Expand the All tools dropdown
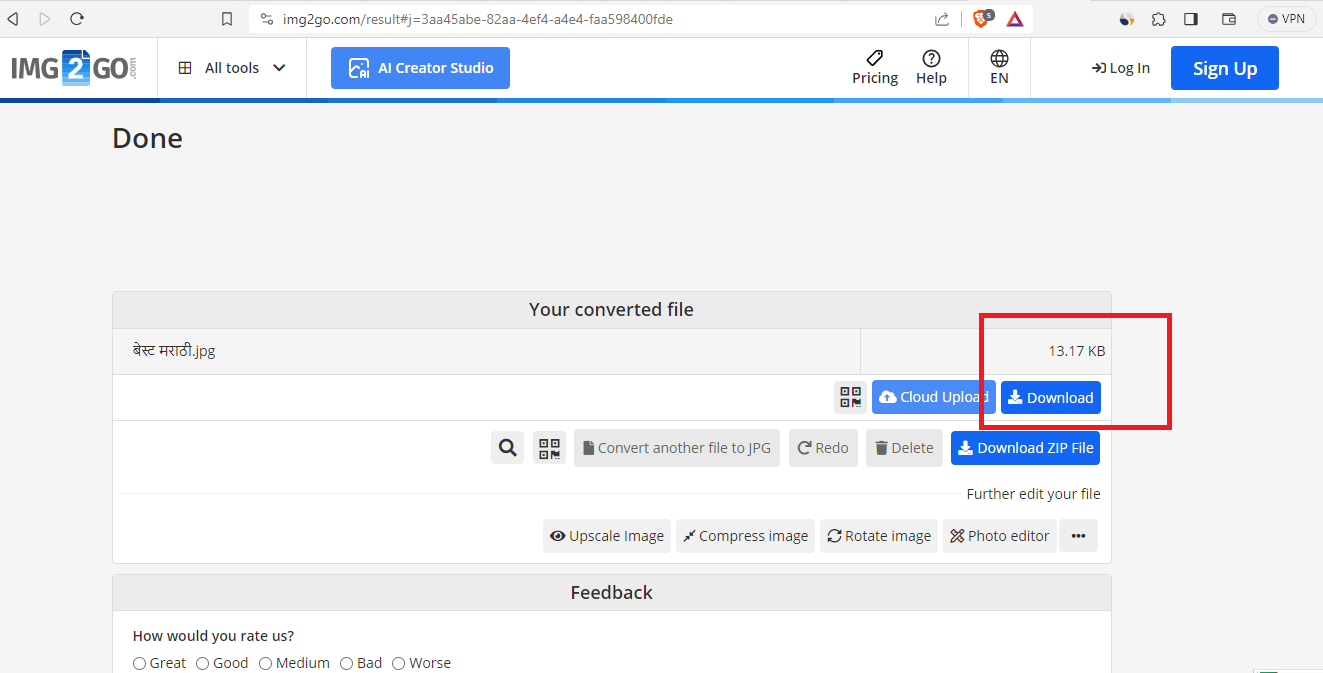Screen dimensions: 1323x673 click(233, 68)
